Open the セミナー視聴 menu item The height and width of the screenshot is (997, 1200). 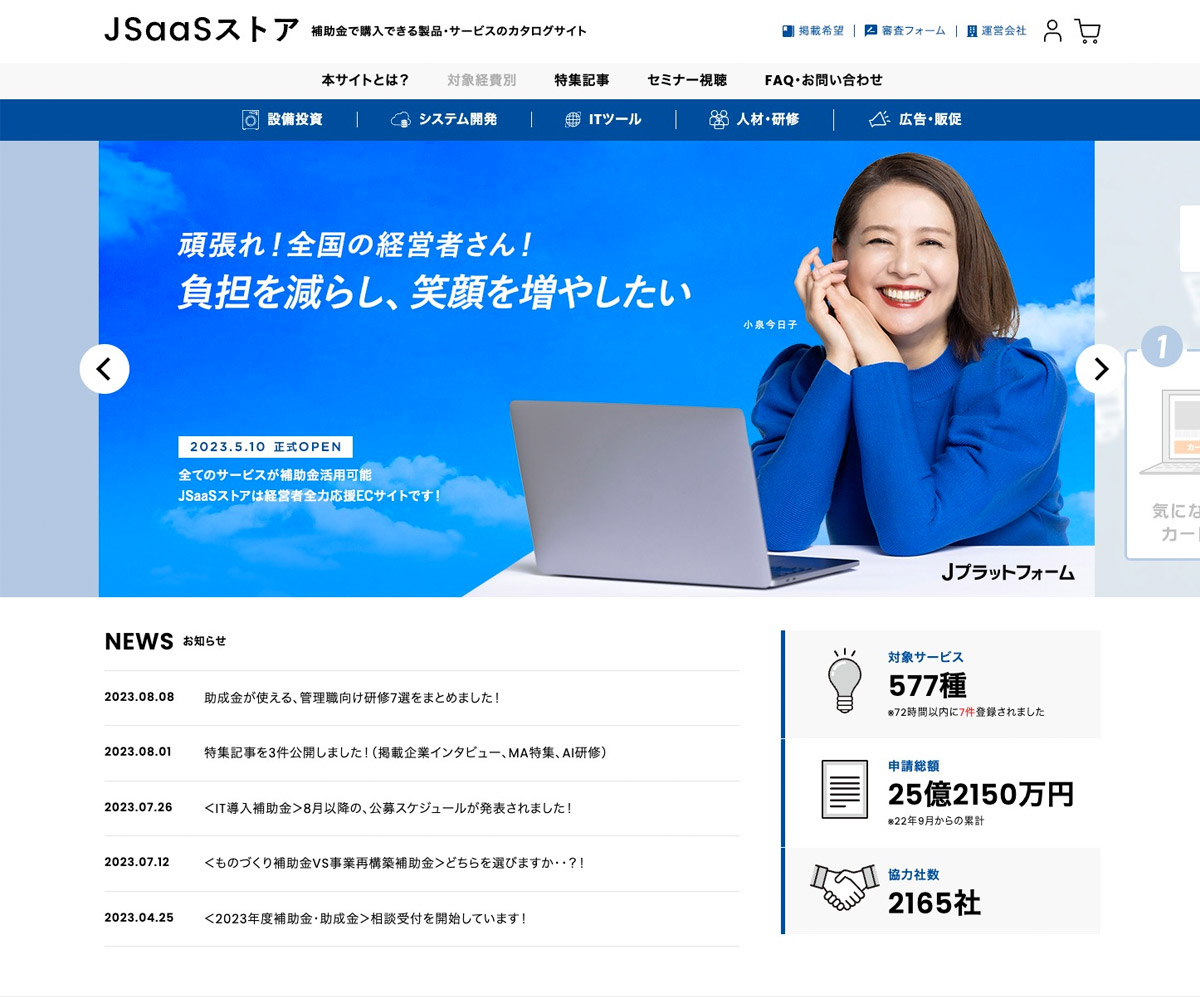coord(687,80)
